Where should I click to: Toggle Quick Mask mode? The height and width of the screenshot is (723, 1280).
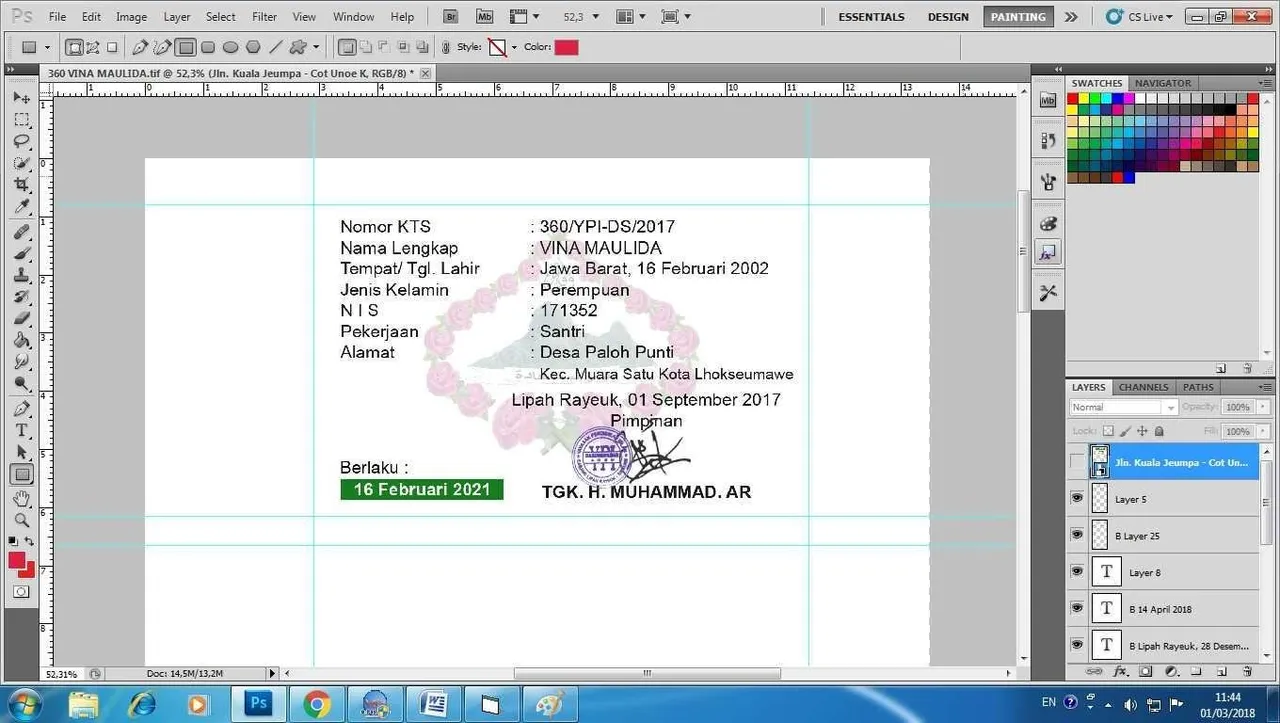pyautogui.click(x=21, y=591)
